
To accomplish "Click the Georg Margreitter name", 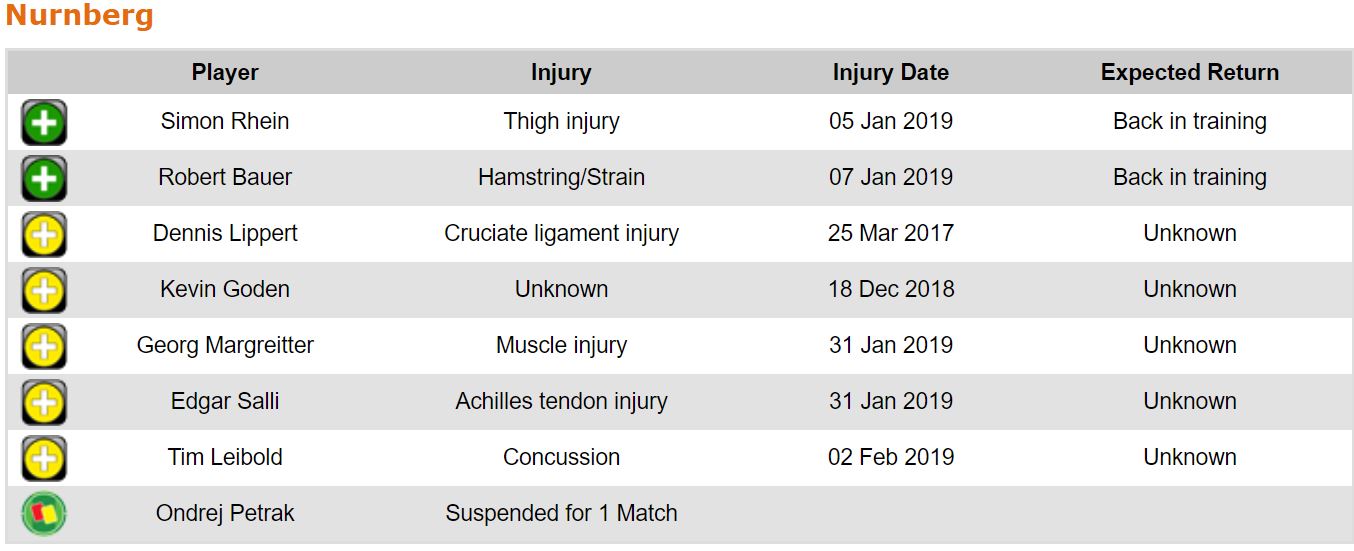I will click(225, 346).
